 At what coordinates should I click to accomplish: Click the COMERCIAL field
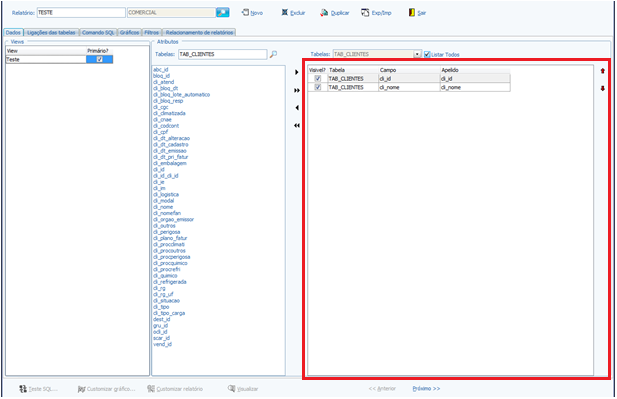[x=172, y=13]
